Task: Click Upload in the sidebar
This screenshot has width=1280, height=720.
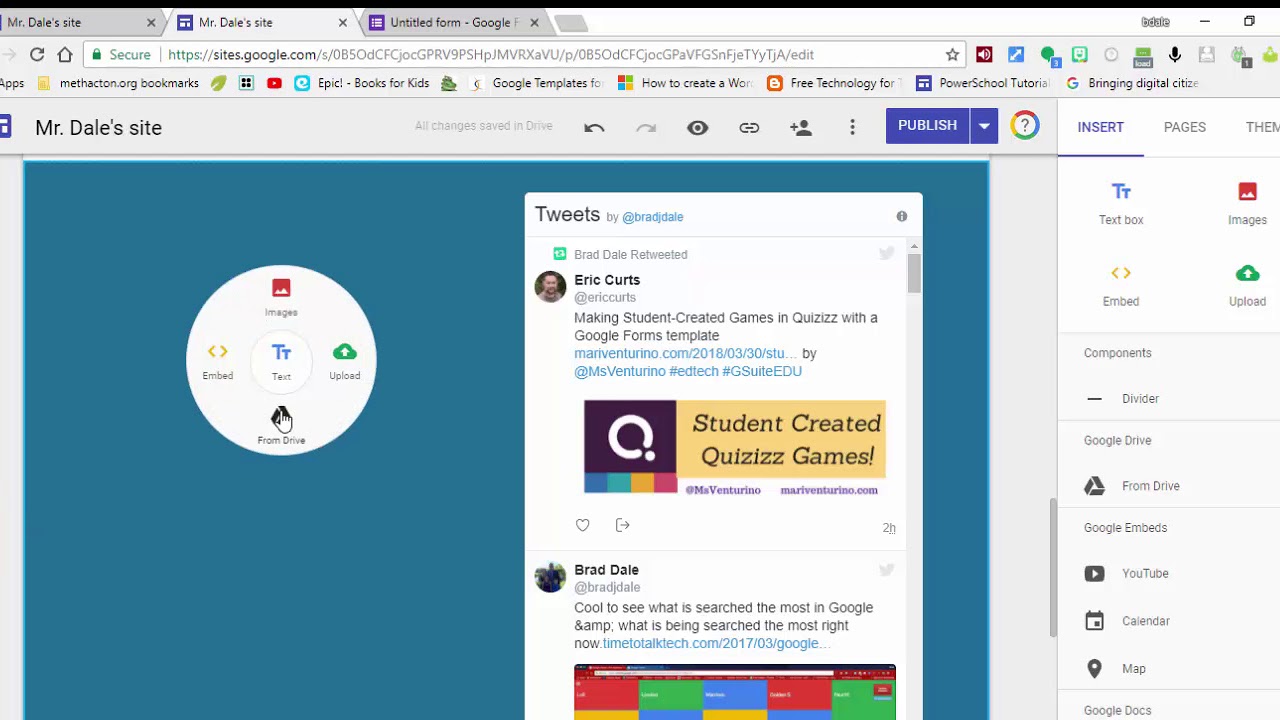Action: (1247, 285)
